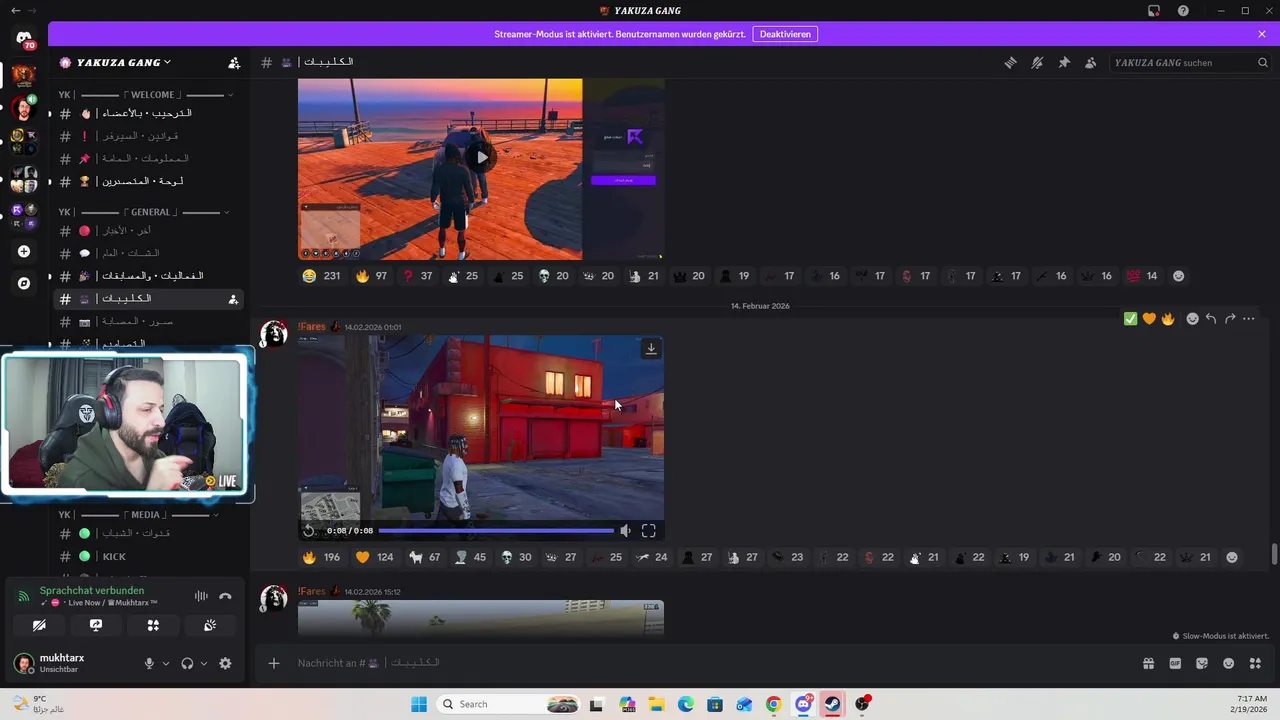Click the YAKUZA GANG suchen search field

[1188, 62]
